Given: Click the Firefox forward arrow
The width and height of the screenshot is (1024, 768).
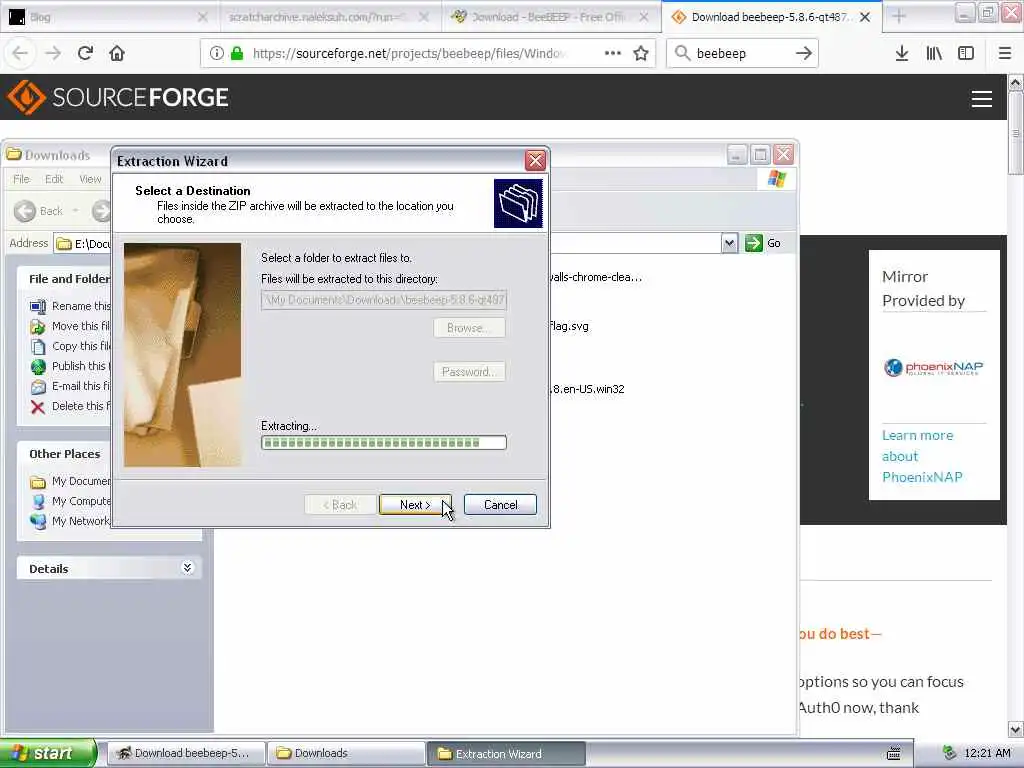Looking at the screenshot, I should [x=53, y=54].
